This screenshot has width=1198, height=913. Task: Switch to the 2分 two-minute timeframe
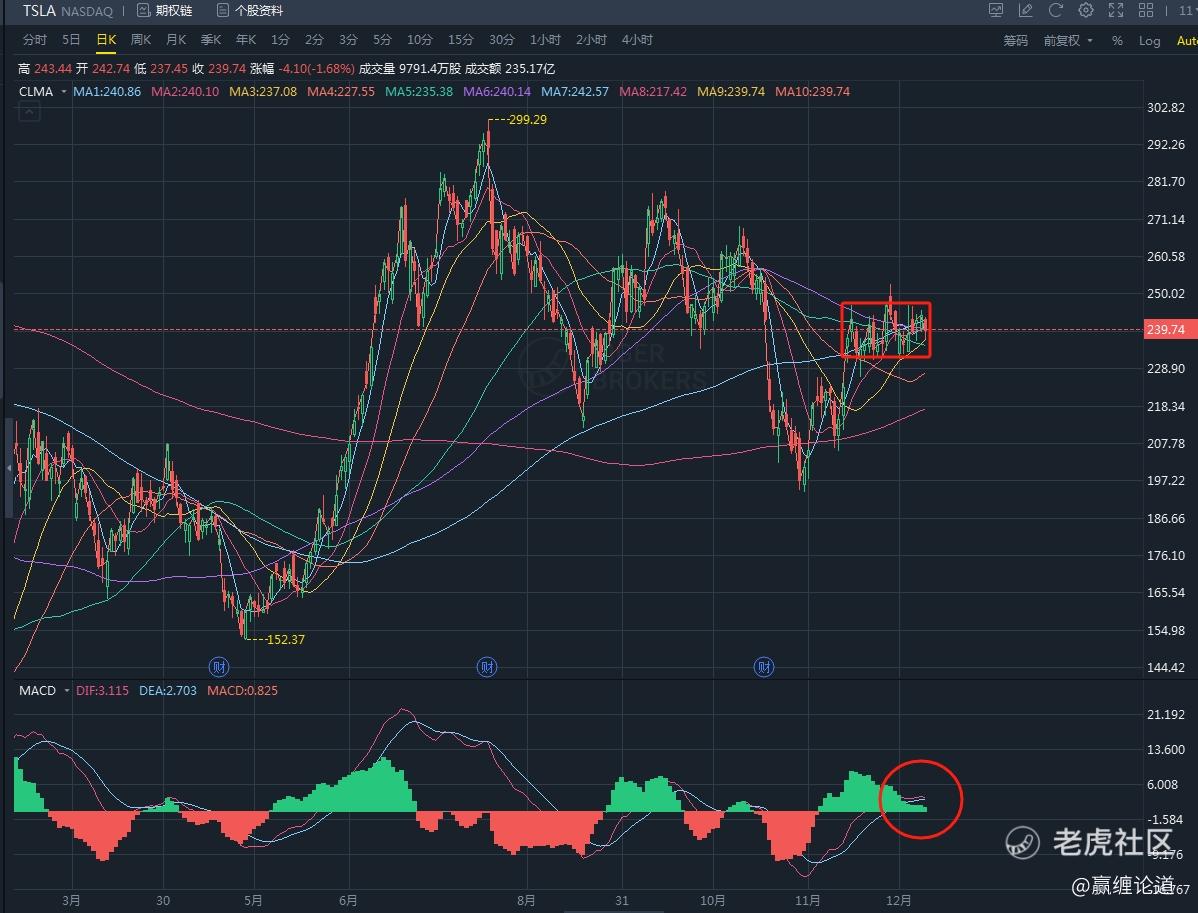point(314,40)
